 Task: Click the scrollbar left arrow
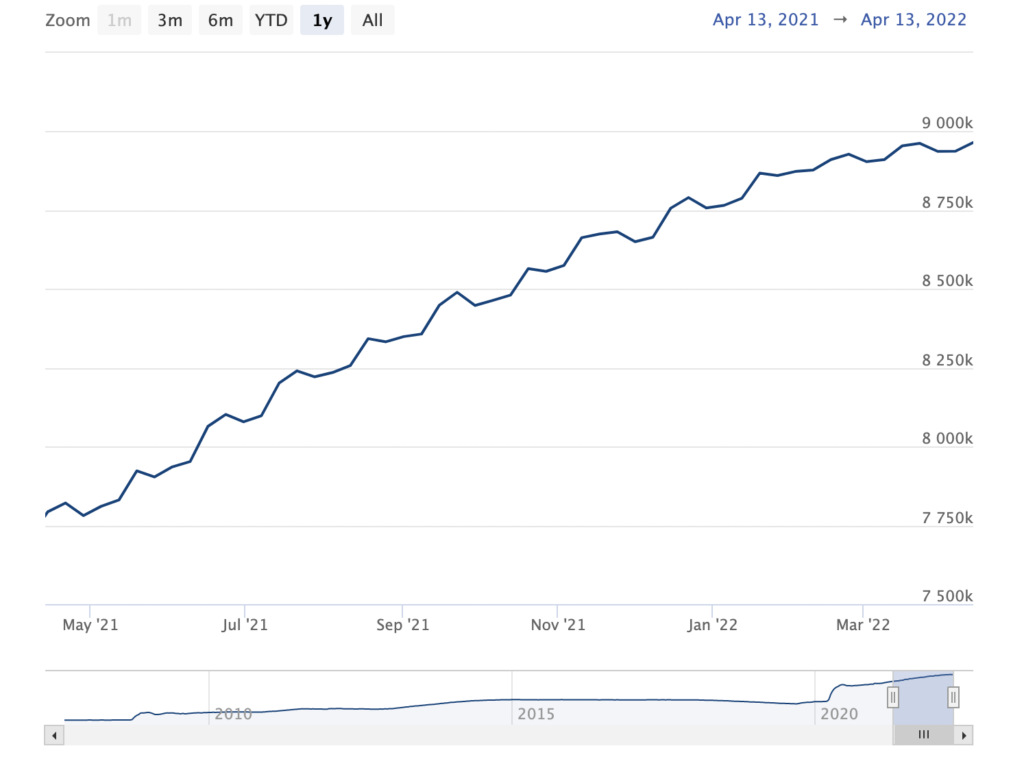(54, 735)
